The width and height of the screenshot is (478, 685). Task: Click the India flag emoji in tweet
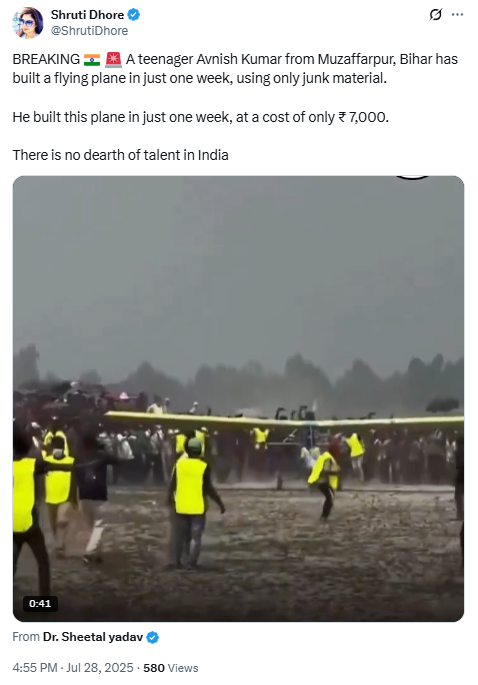coord(92,59)
